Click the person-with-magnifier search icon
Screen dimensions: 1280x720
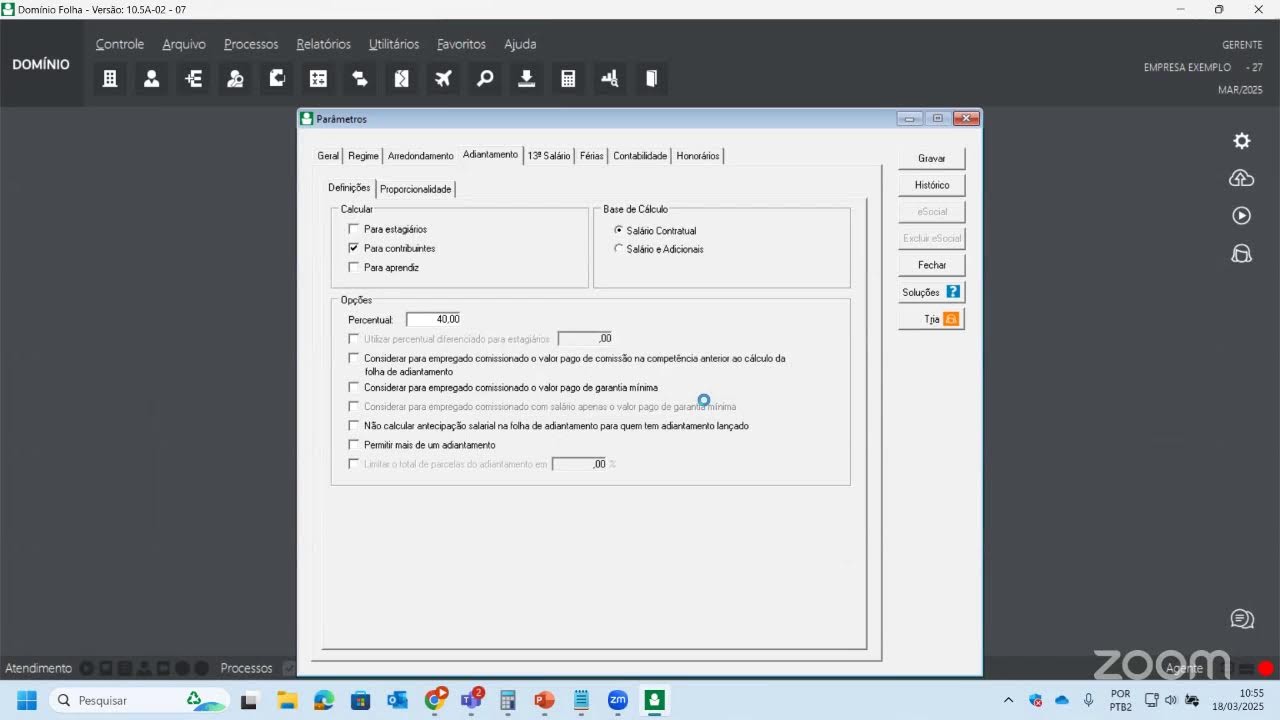pos(235,79)
